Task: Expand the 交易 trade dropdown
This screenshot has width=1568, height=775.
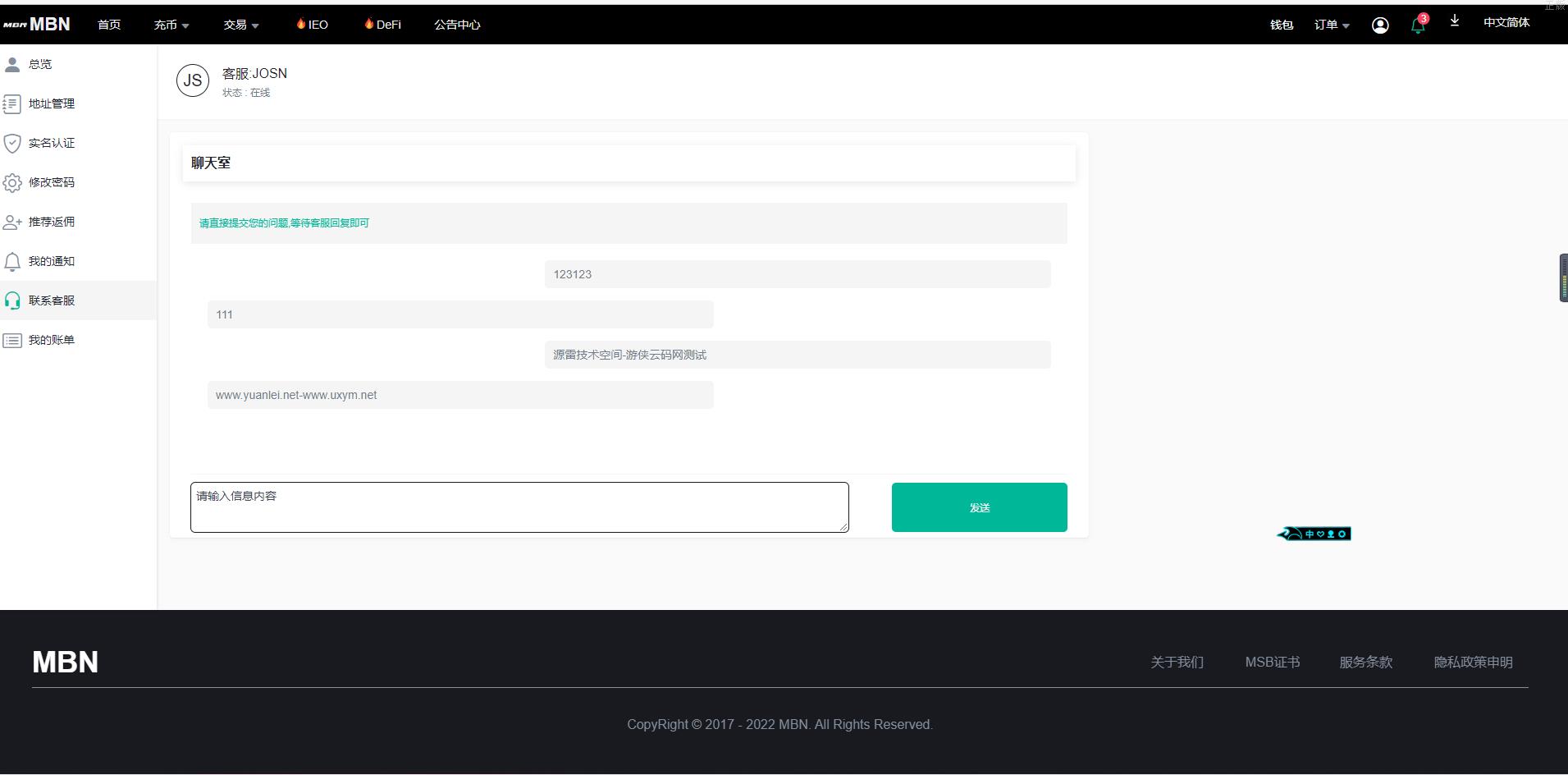Action: (240, 25)
